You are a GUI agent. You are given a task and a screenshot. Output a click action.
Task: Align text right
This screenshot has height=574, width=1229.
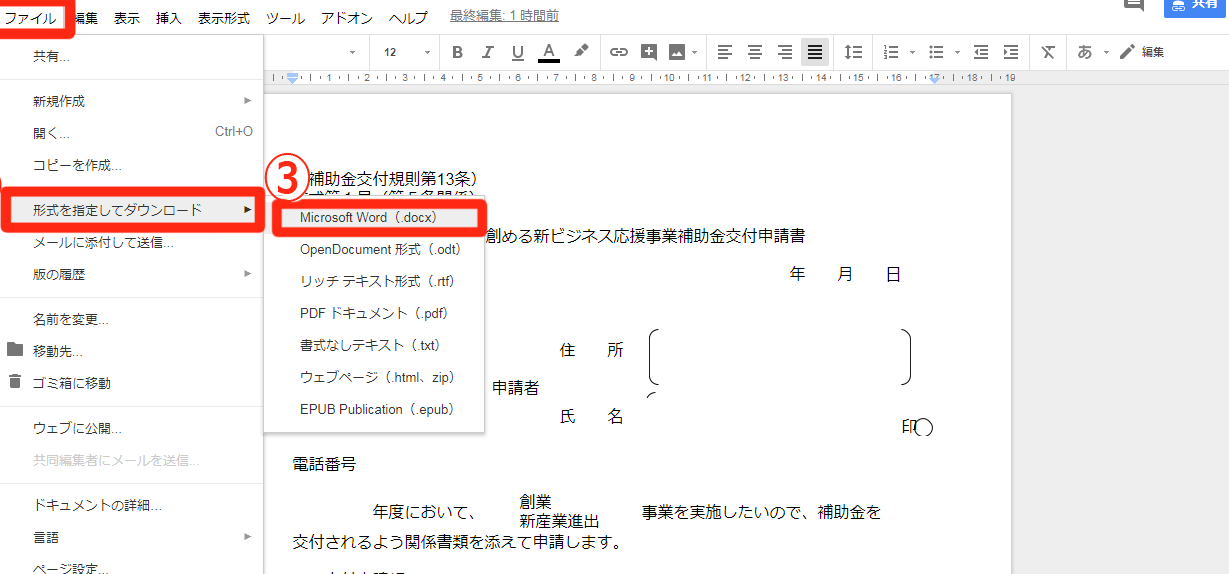coord(785,52)
